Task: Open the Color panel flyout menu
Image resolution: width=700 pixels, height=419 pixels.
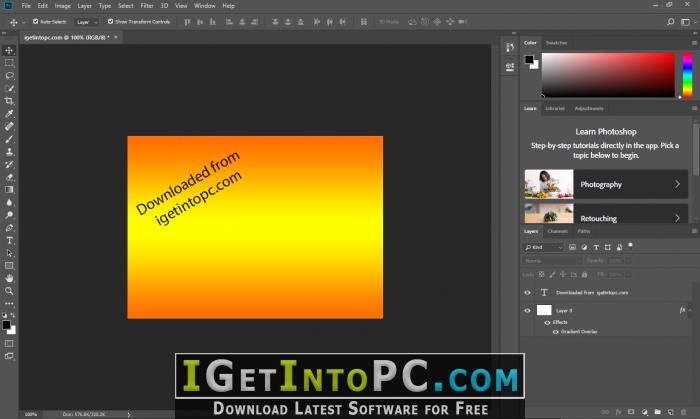Action: 694,43
